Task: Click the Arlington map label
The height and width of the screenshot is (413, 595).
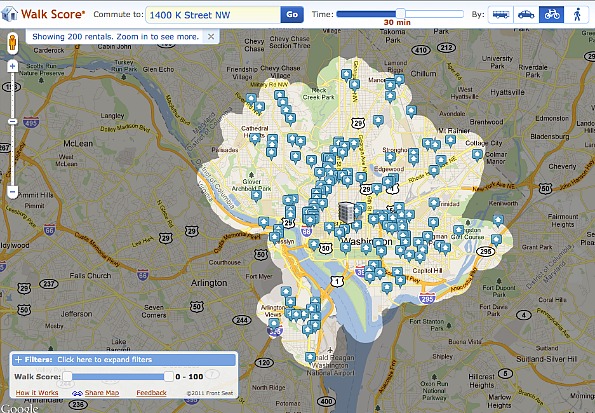Action: [209, 283]
